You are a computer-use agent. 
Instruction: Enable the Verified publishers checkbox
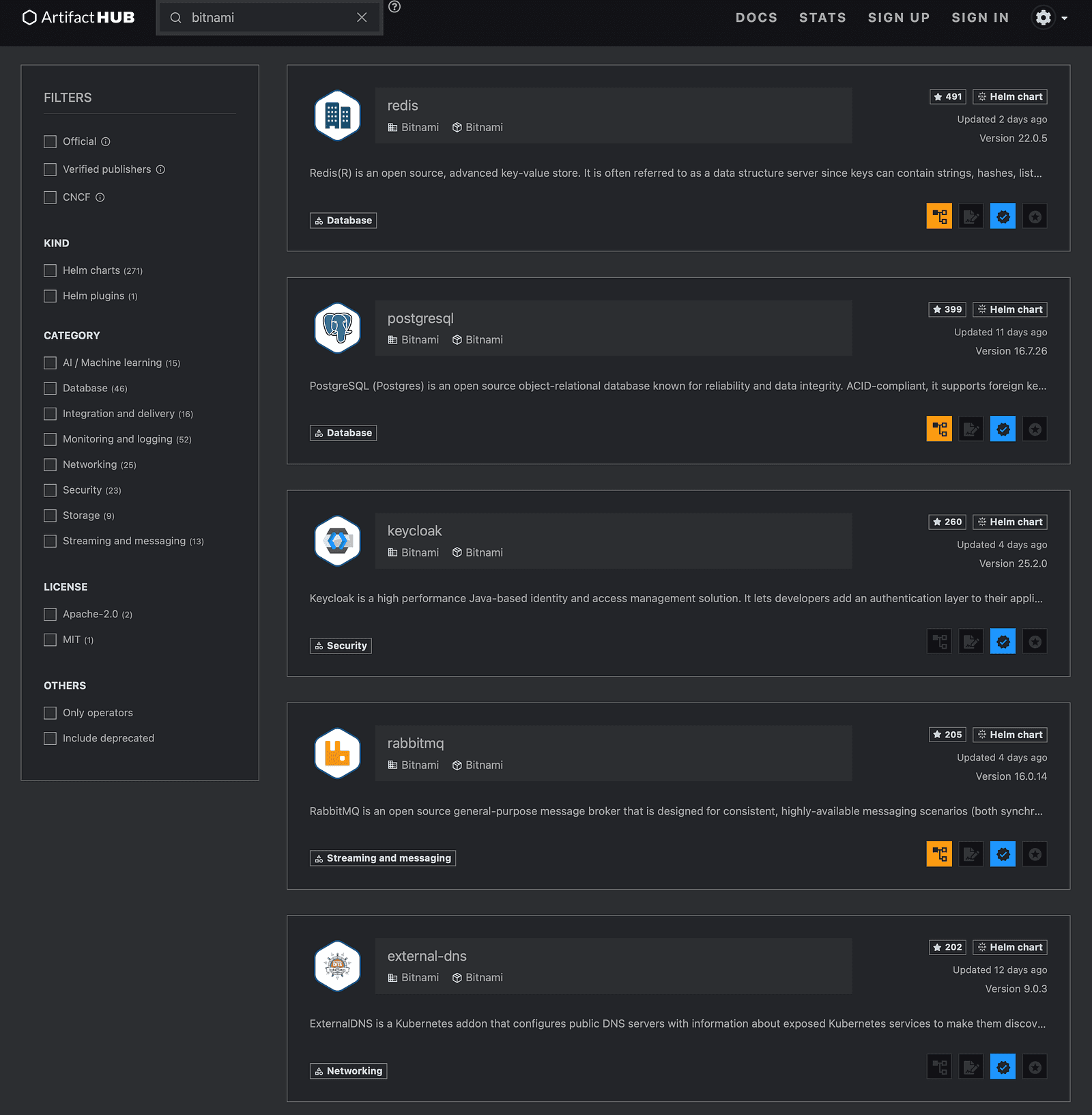pos(50,169)
